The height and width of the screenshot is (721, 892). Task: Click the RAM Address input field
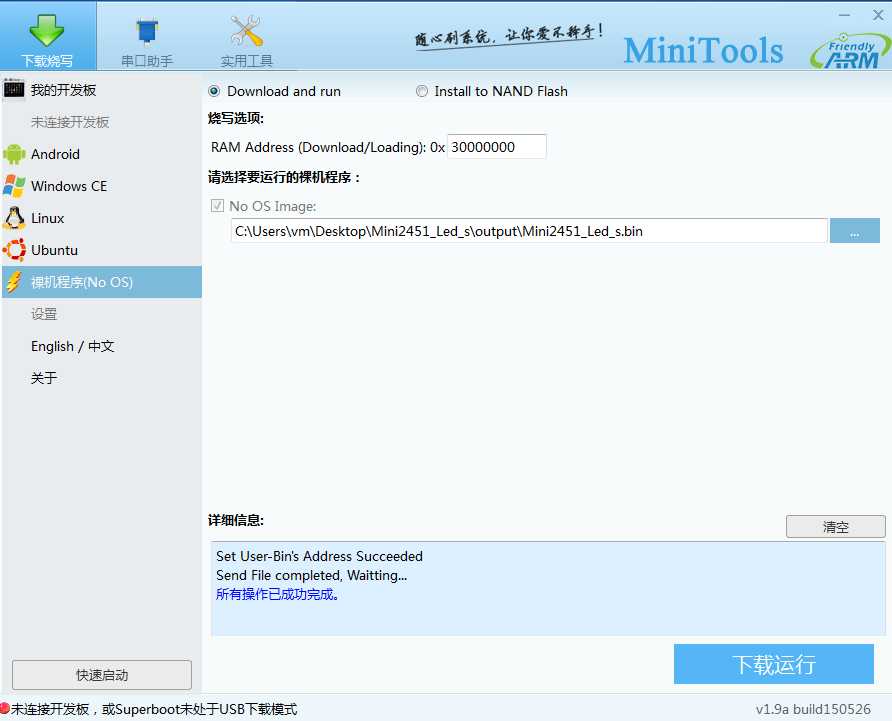(497, 147)
